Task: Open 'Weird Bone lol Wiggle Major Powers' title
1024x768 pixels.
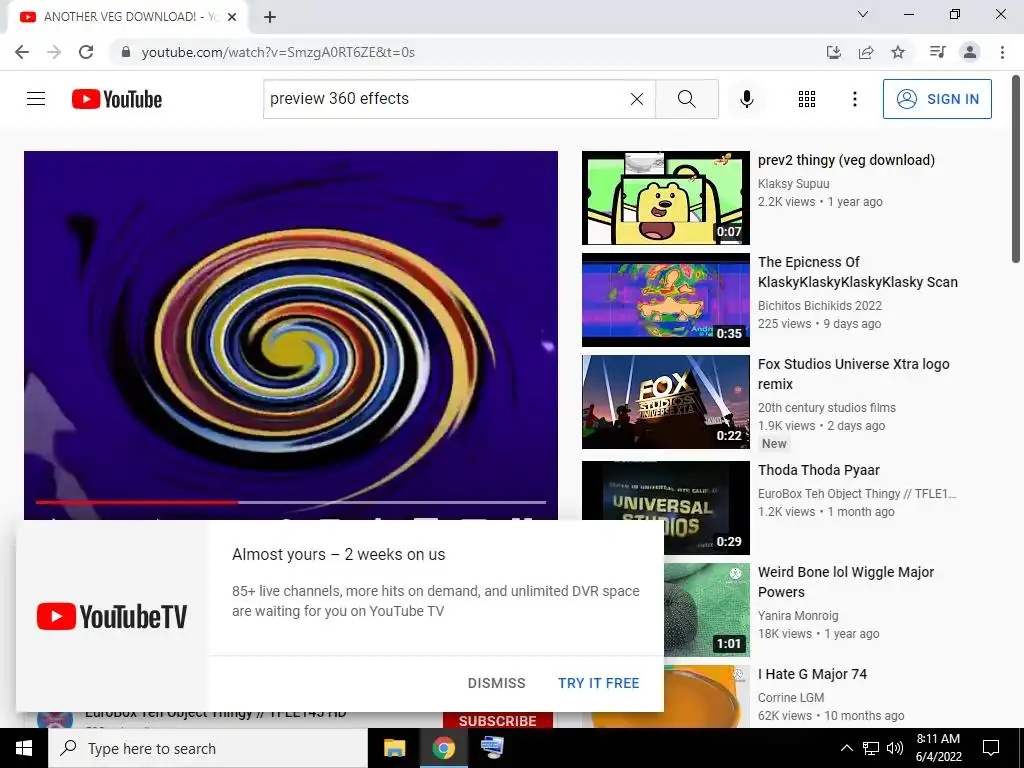Action: (x=846, y=582)
